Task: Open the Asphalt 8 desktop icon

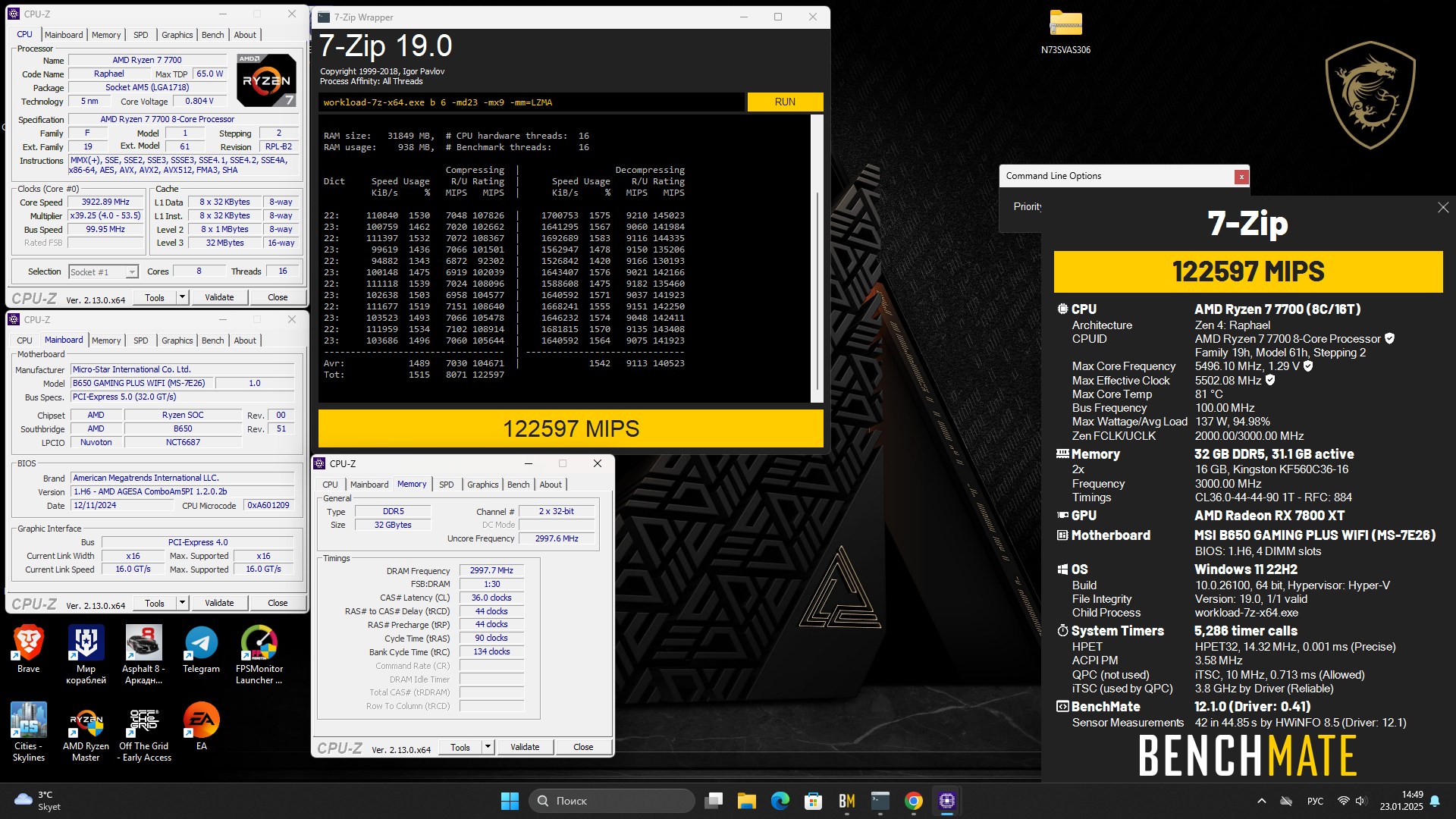Action: click(x=143, y=654)
